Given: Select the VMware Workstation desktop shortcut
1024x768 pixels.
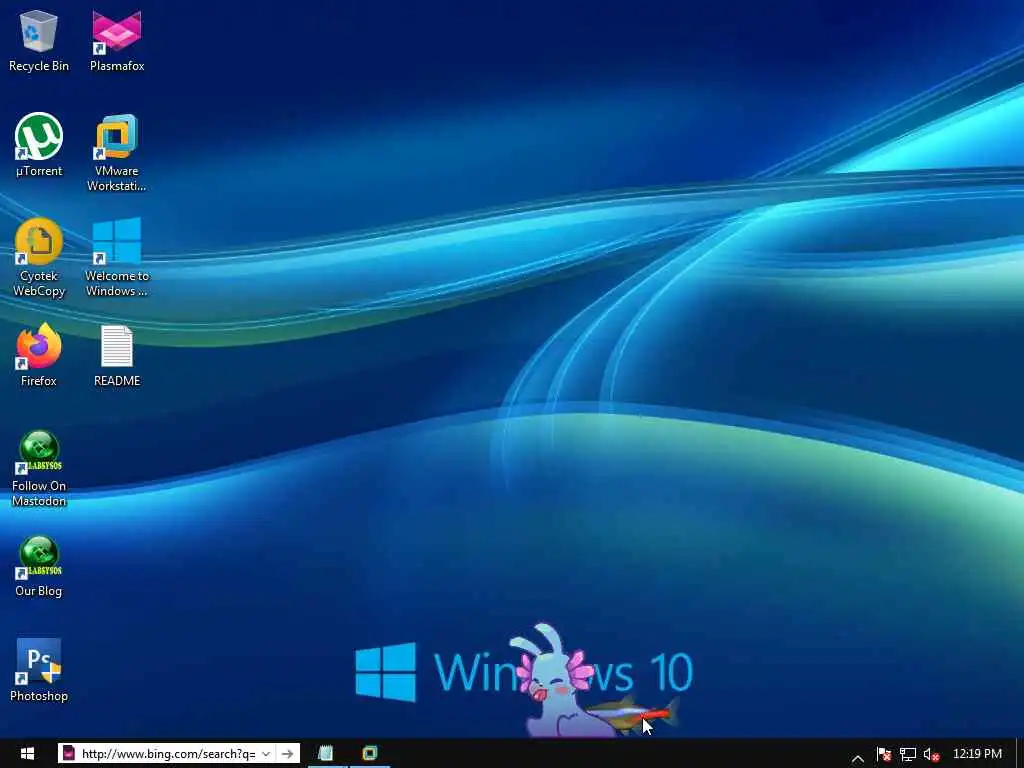Looking at the screenshot, I should click(116, 153).
